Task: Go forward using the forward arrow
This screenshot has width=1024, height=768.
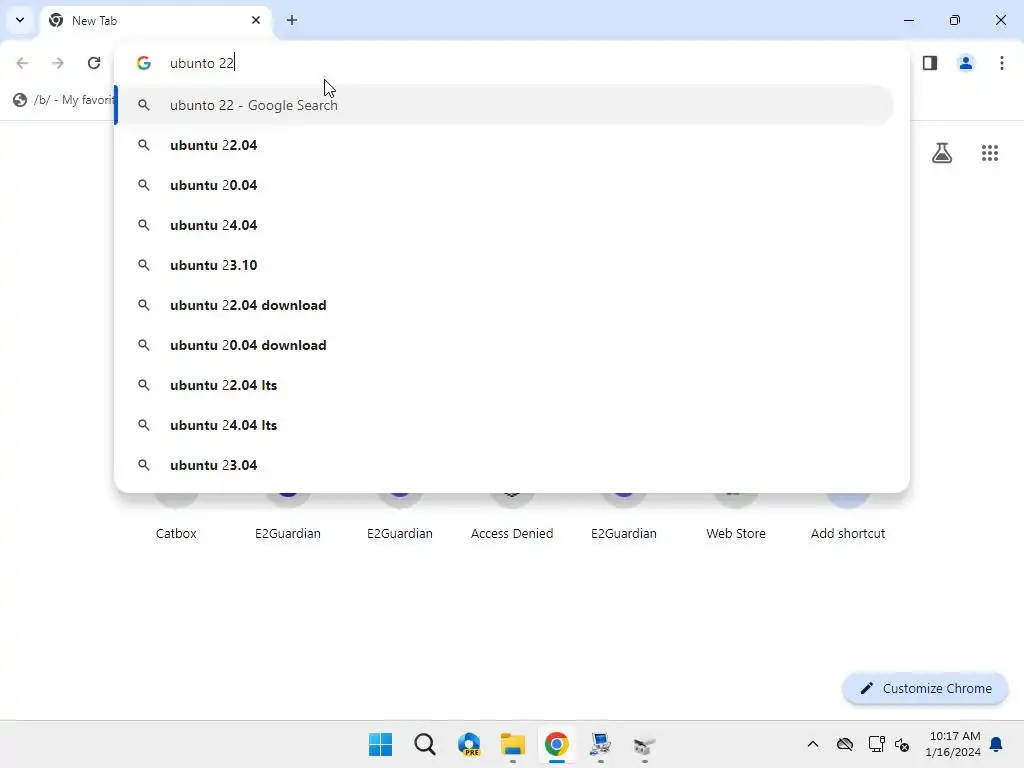Action: tap(57, 63)
